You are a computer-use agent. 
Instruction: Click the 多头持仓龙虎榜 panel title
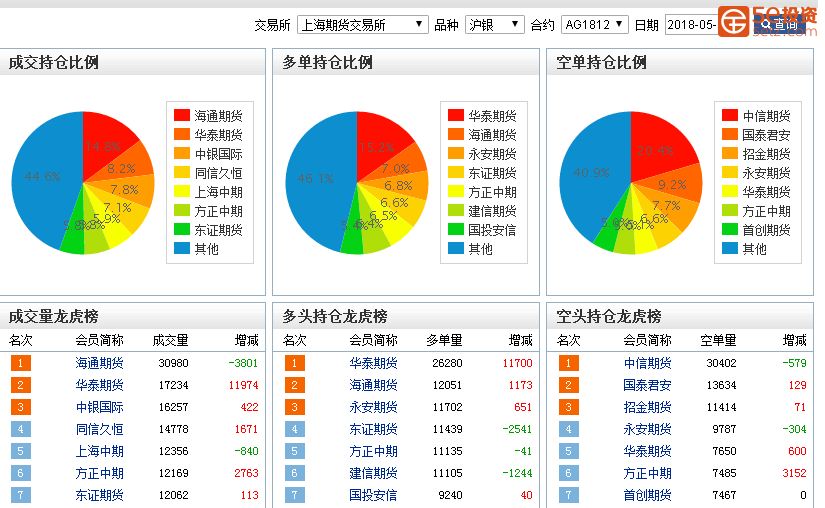click(335, 317)
